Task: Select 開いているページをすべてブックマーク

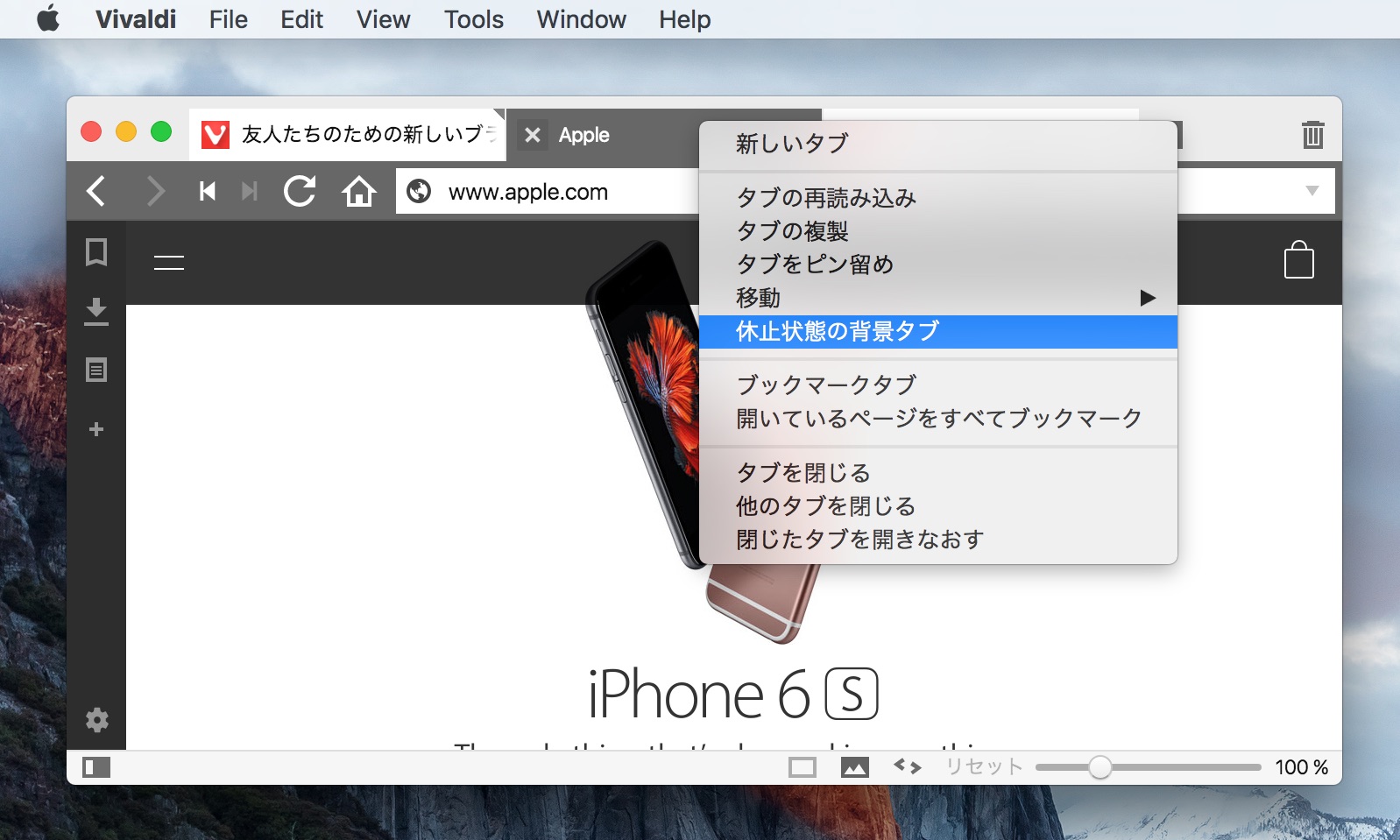Action: 938,419
